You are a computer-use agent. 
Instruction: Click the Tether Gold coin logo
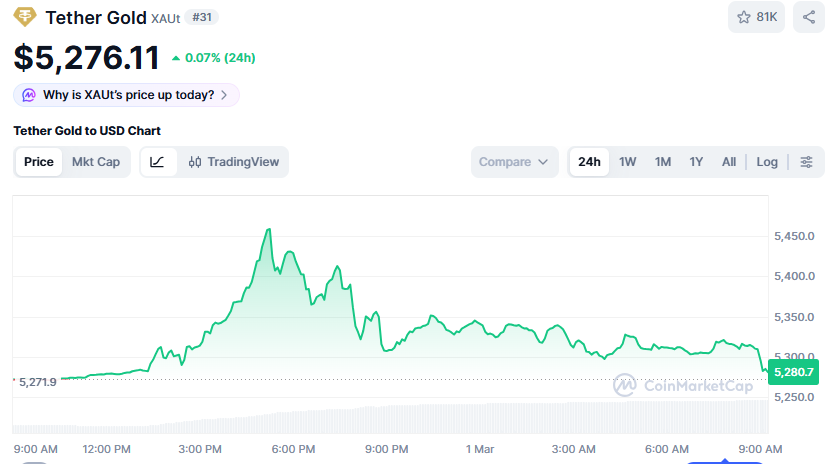[24, 17]
